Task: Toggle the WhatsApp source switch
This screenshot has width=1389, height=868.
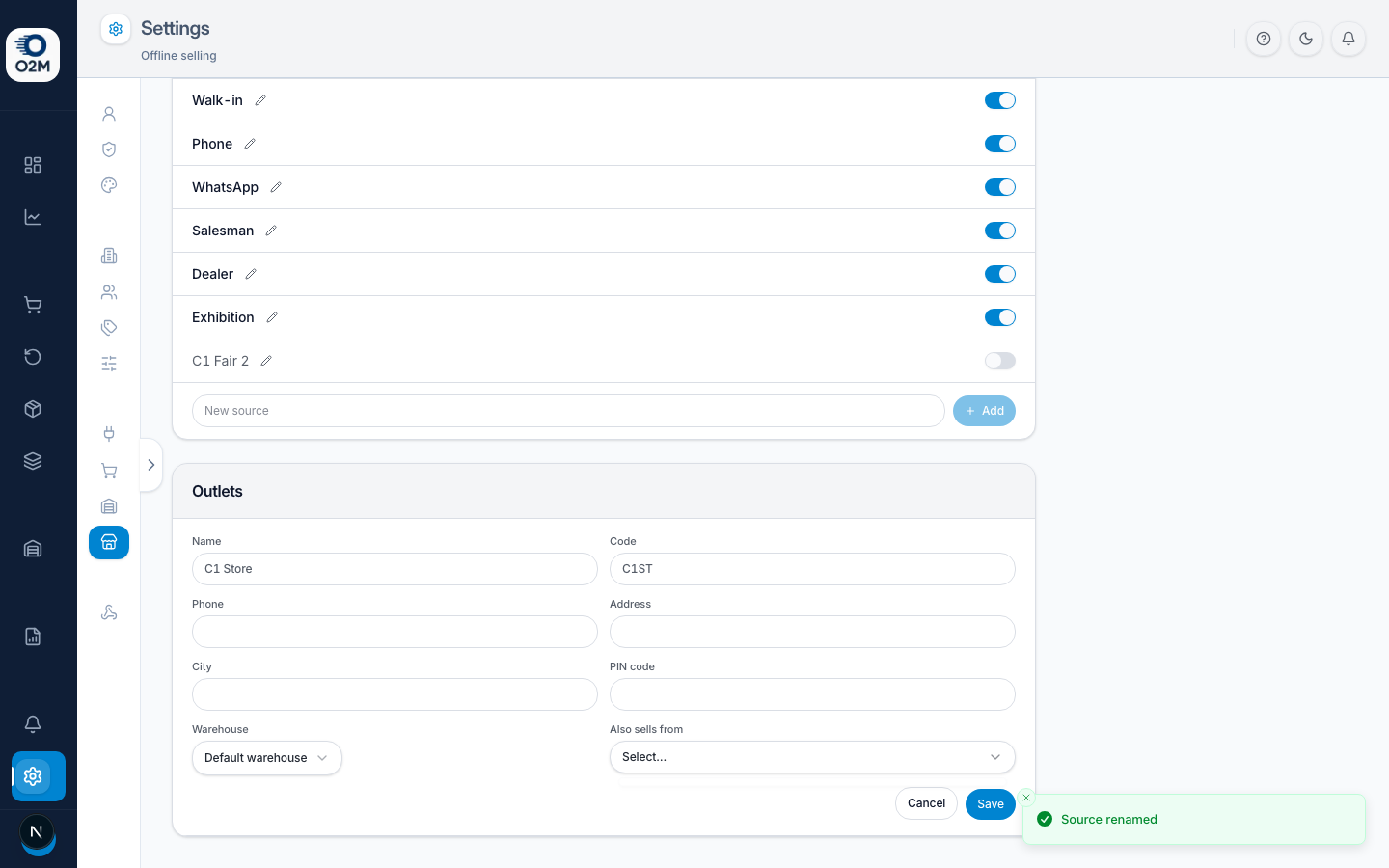Action: (1000, 187)
